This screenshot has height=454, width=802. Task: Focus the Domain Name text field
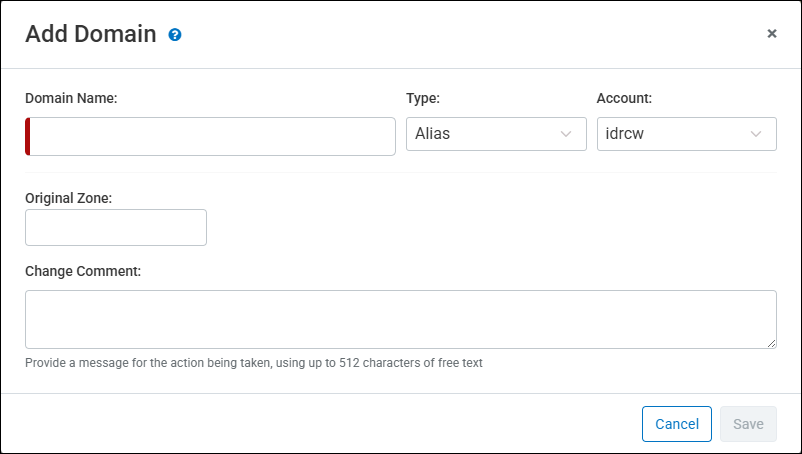coord(212,136)
